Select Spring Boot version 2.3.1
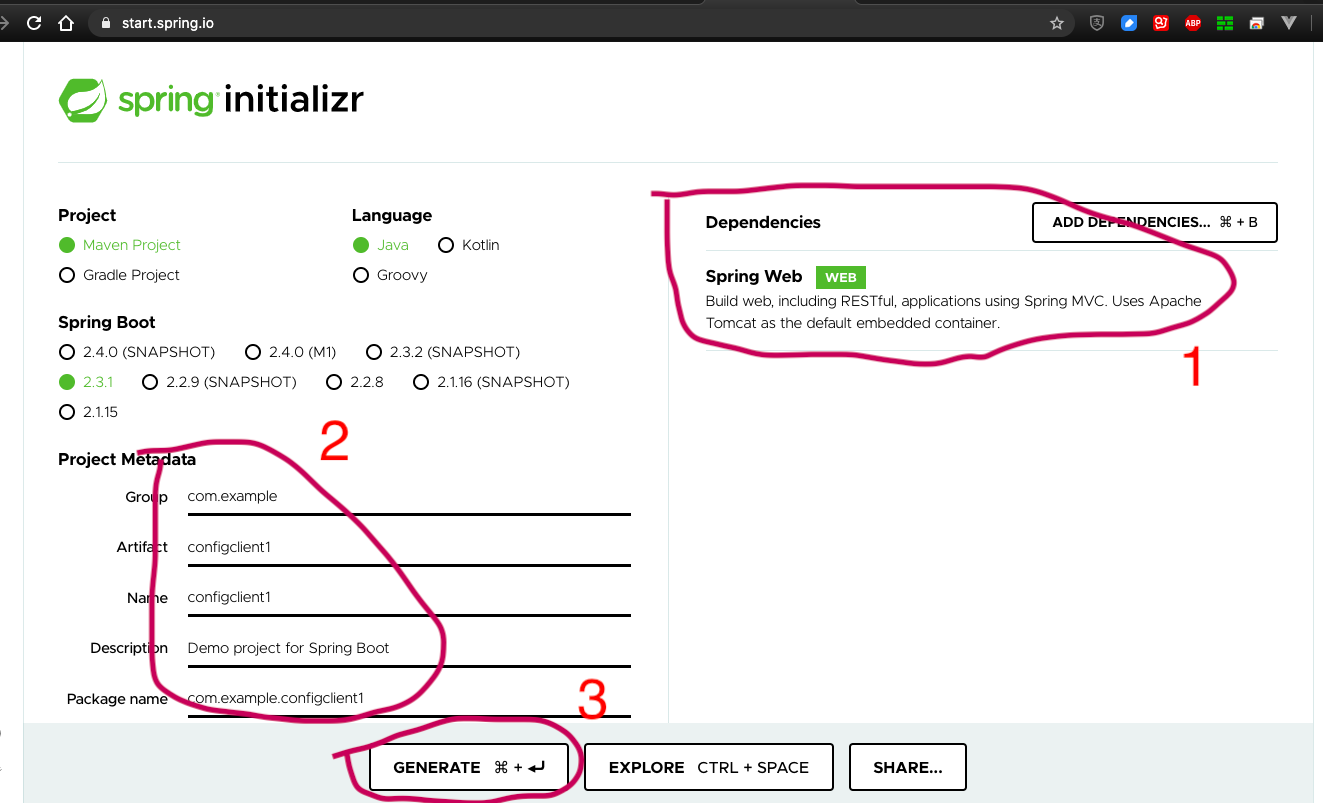The width and height of the screenshot is (1323, 803). coord(86,382)
